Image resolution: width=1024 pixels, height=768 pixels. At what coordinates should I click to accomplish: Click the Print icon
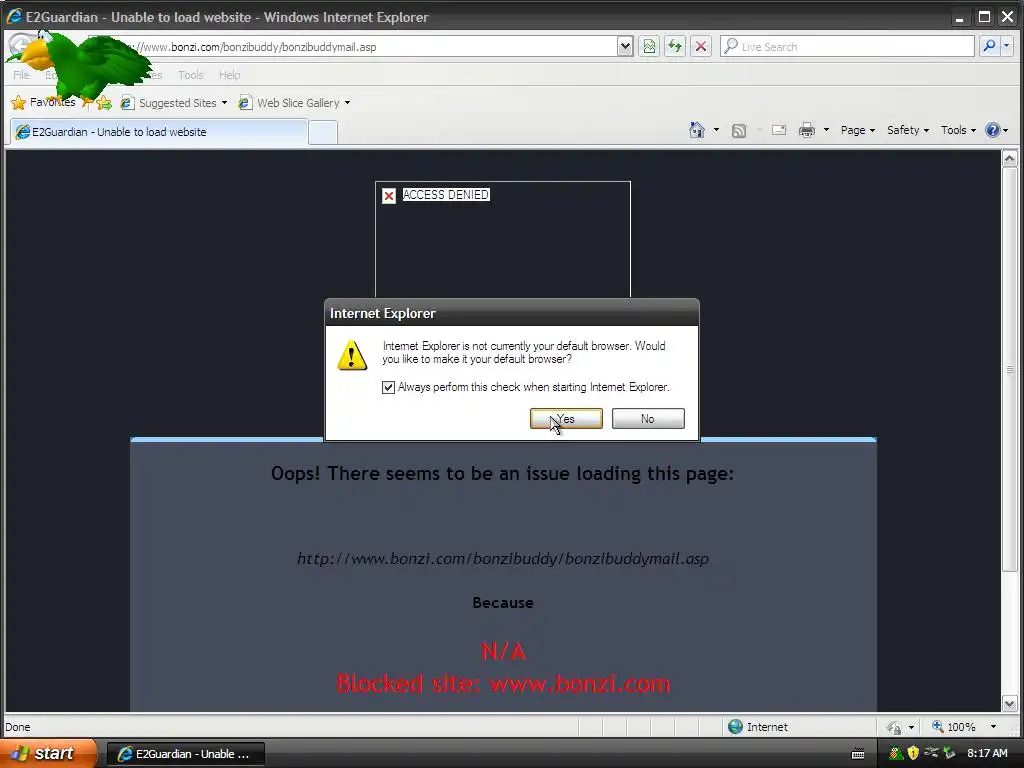[x=807, y=130]
